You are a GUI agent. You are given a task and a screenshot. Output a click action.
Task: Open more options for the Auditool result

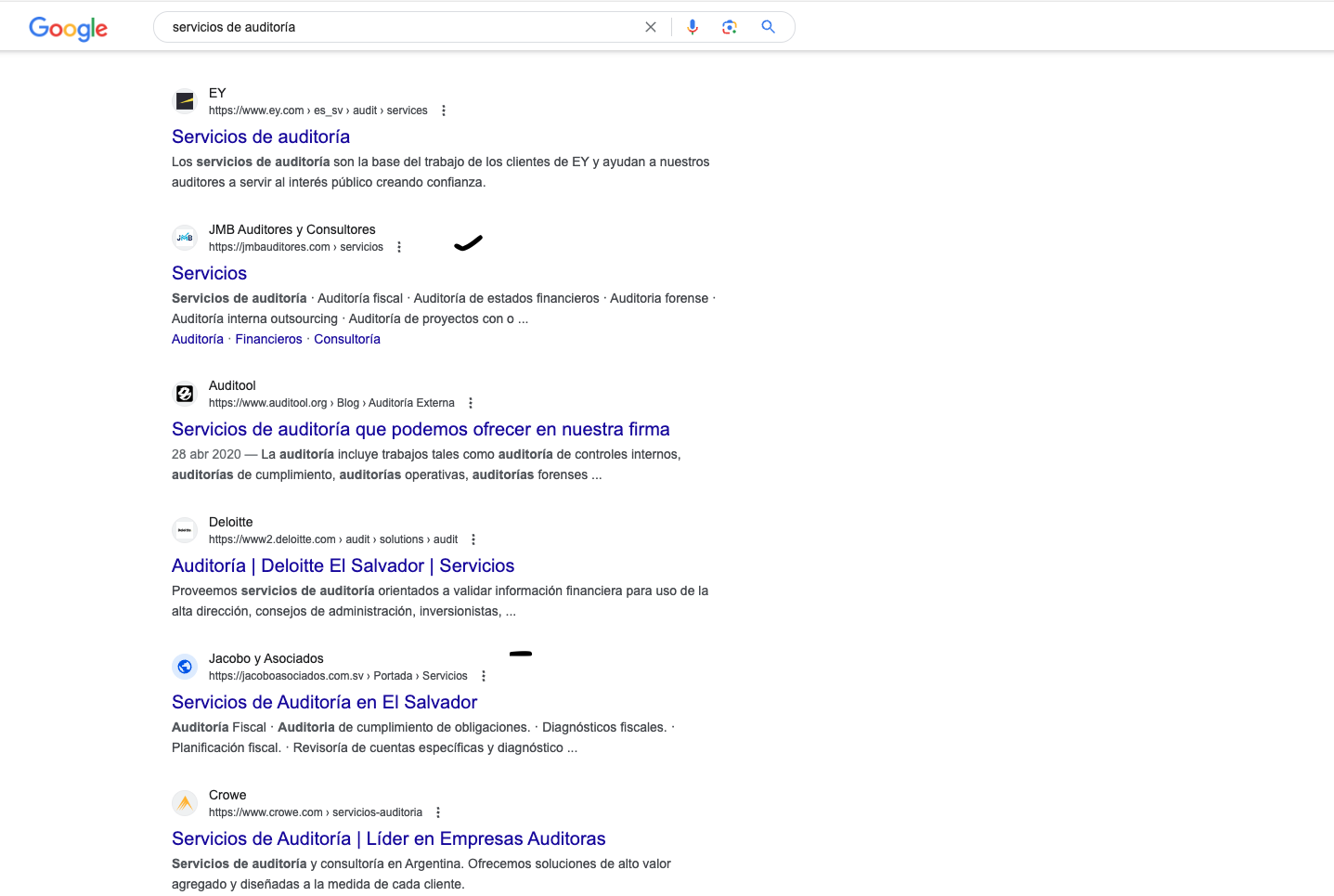(x=471, y=403)
